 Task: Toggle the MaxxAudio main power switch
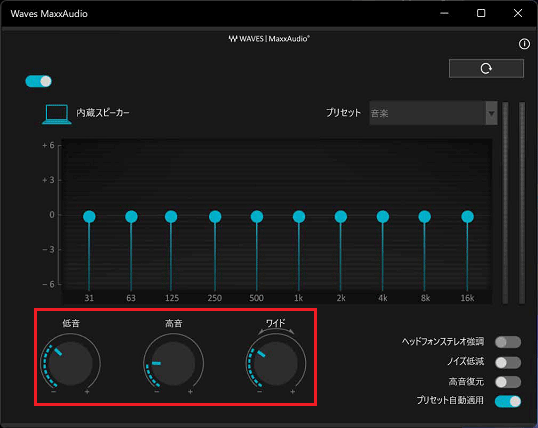38,81
